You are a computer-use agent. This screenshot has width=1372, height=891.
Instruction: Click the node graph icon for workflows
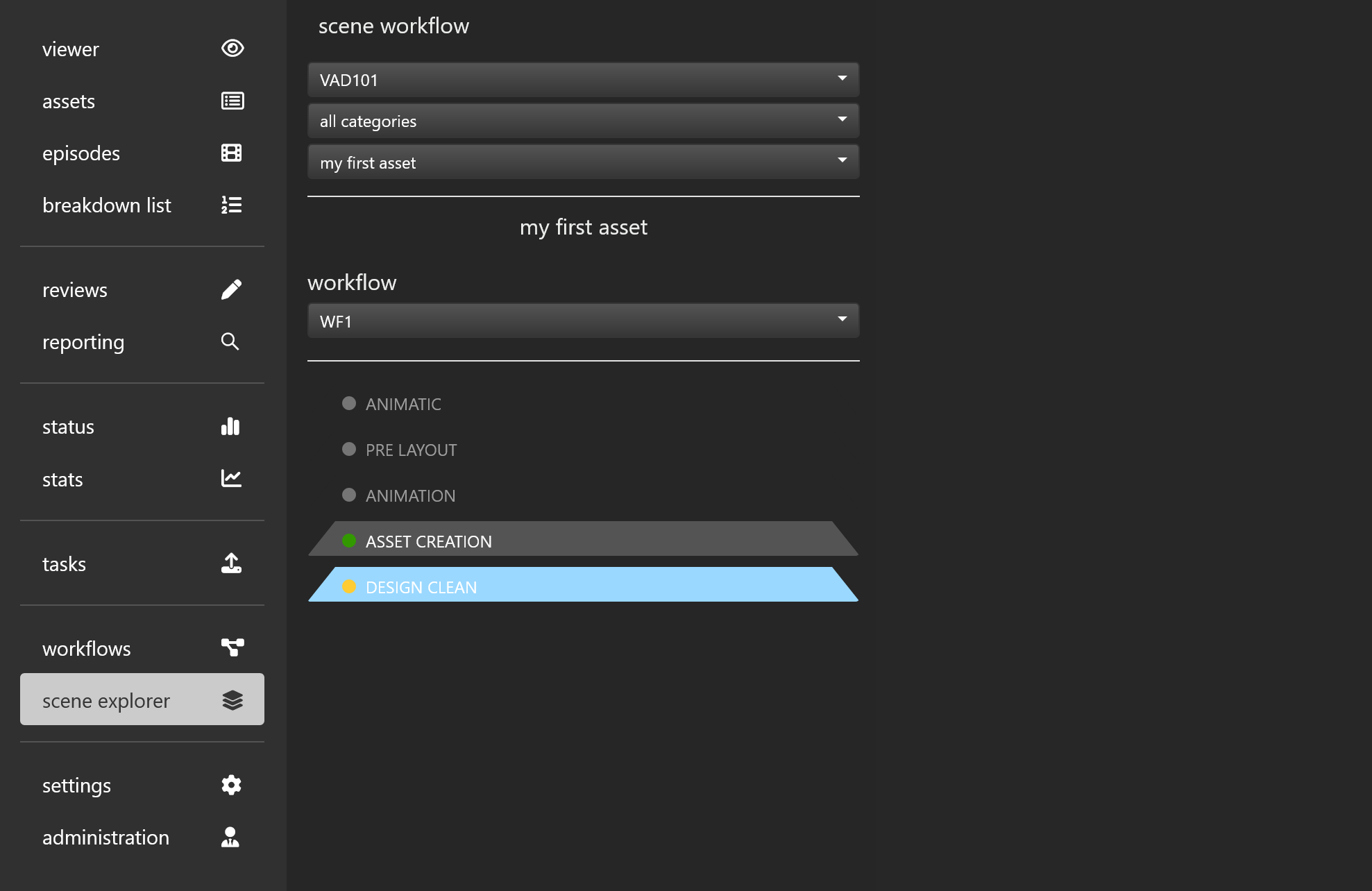click(x=232, y=647)
